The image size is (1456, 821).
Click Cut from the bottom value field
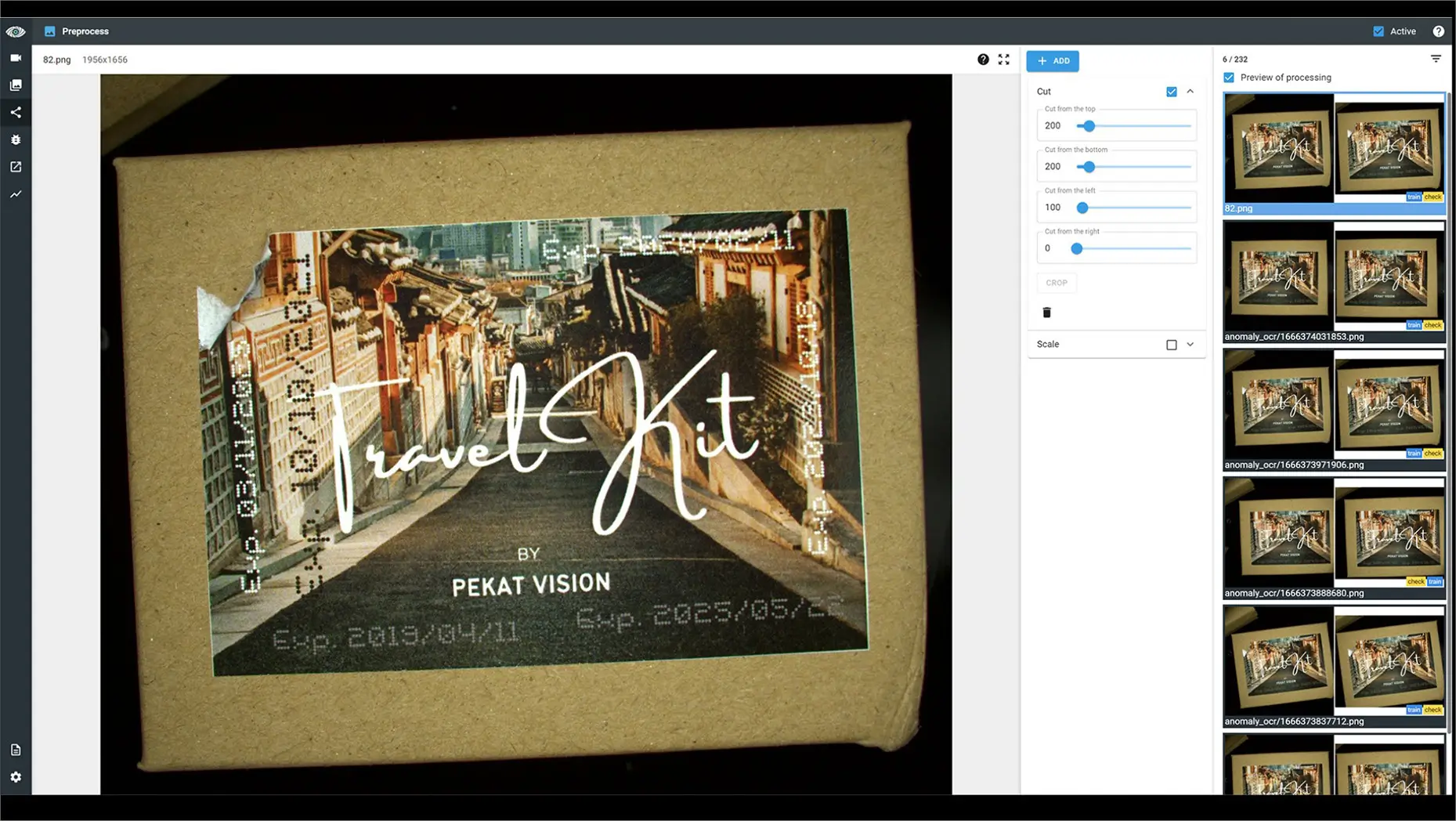(1053, 167)
